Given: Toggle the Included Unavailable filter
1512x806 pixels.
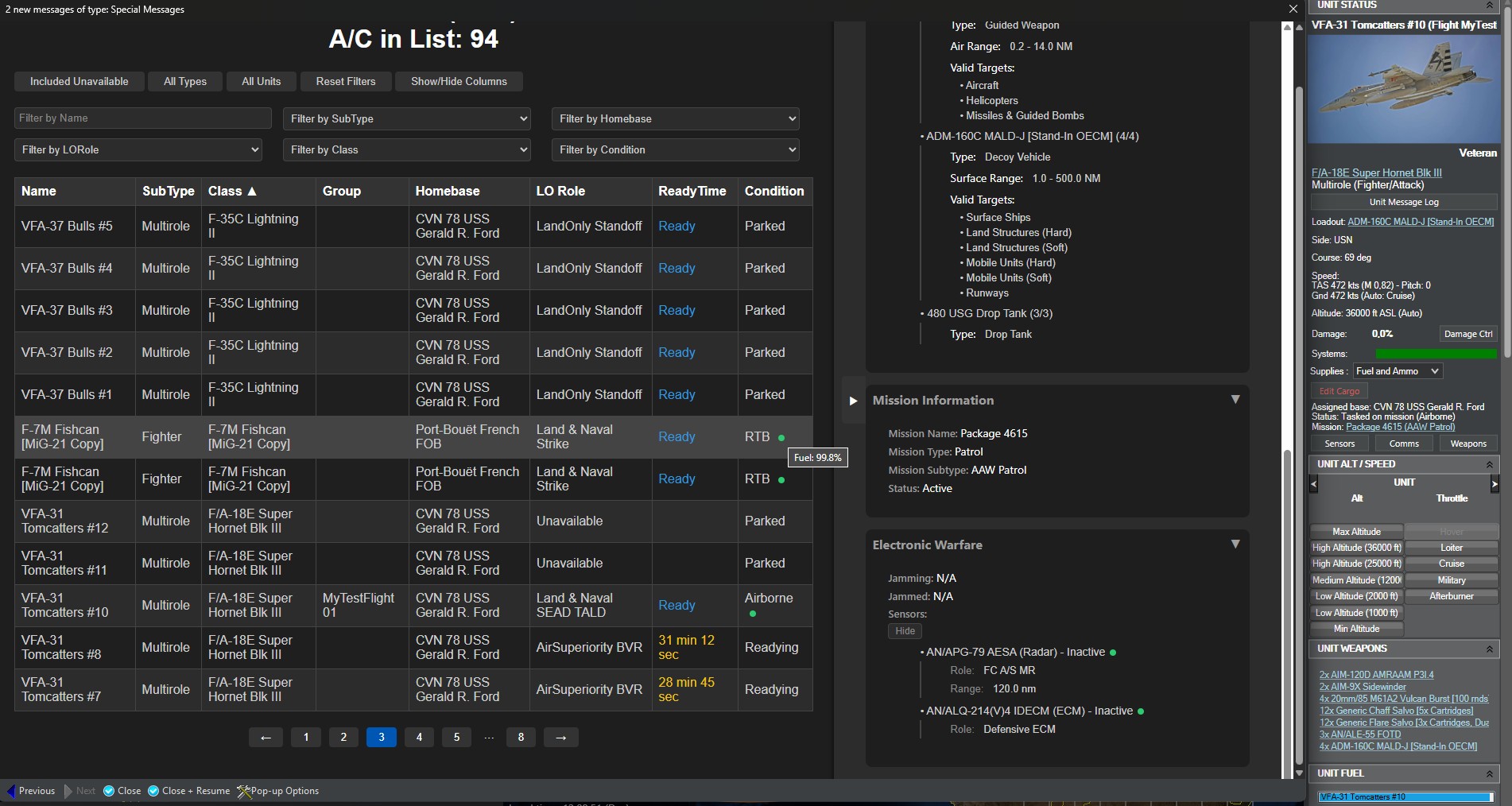Looking at the screenshot, I should pos(79,82).
